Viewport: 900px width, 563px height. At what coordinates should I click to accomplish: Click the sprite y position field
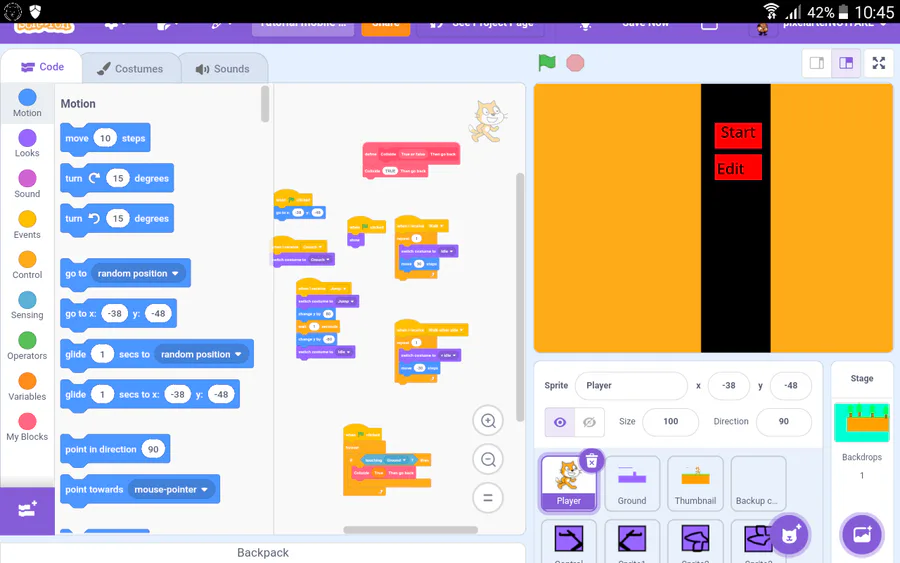point(791,386)
